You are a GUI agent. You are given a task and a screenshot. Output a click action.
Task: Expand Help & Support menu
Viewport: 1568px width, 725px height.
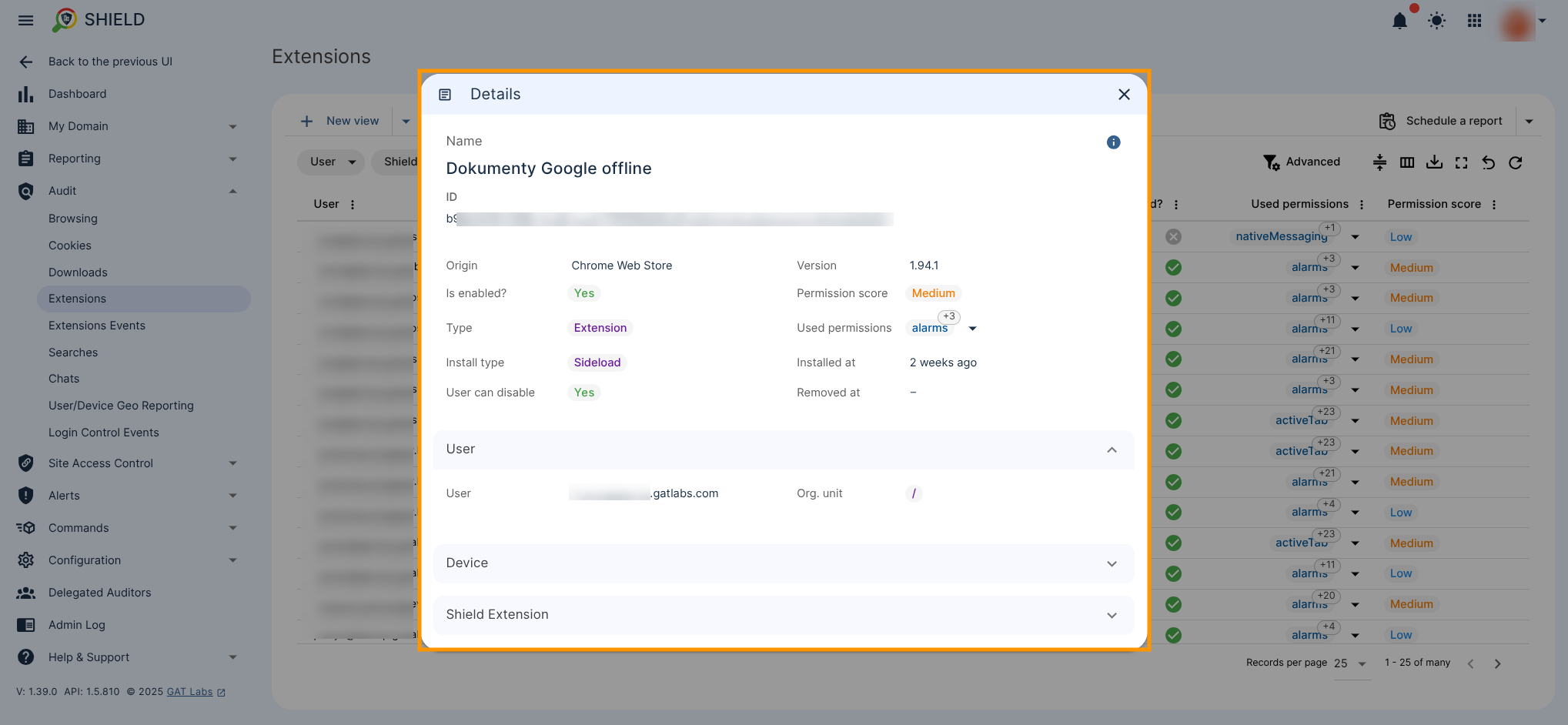click(127, 657)
